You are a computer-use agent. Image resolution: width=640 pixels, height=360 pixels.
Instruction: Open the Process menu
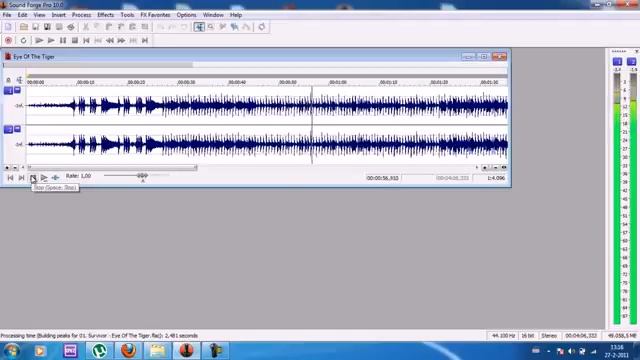tap(81, 15)
